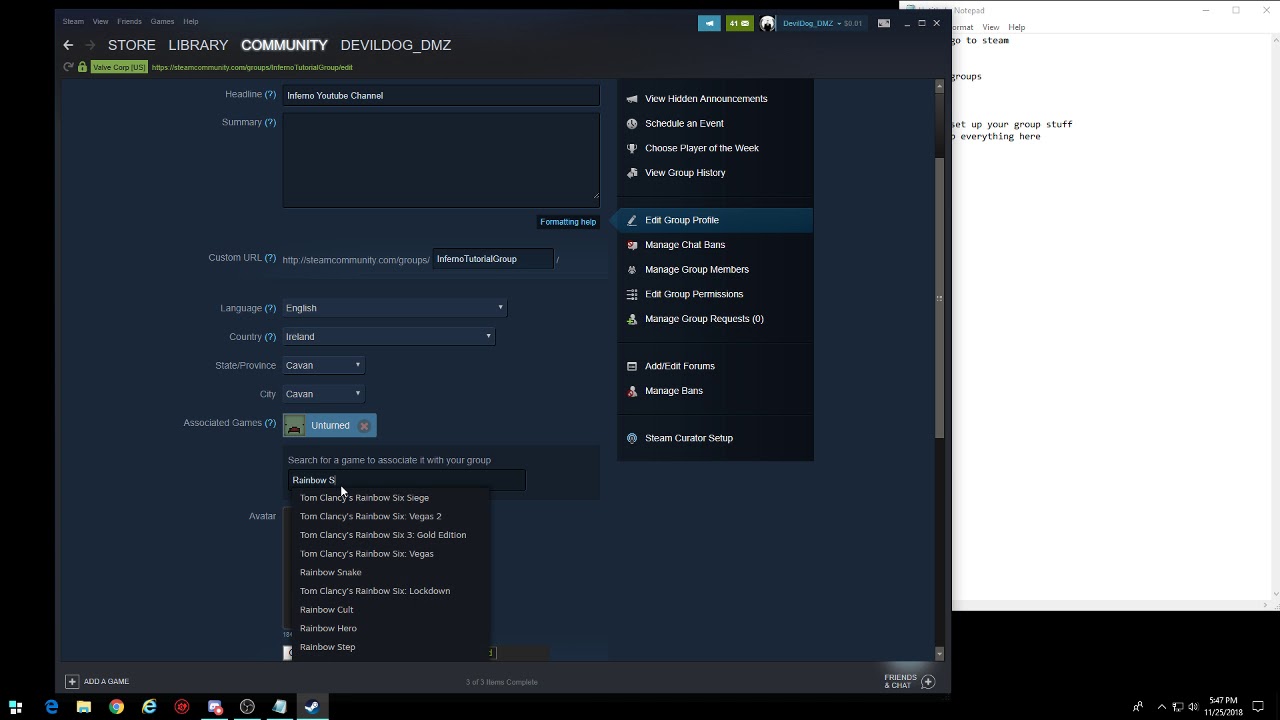
Task: Click the Player of the Week trophy icon
Action: (631, 148)
